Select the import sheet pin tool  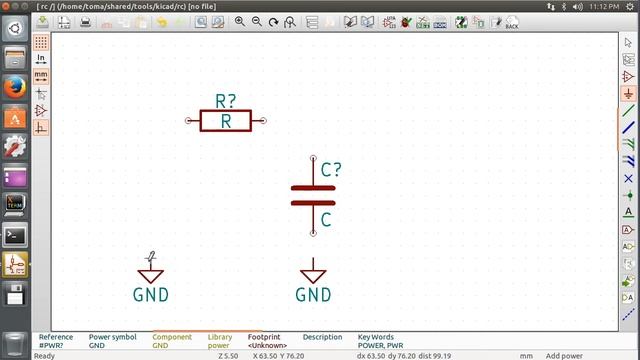point(628,281)
